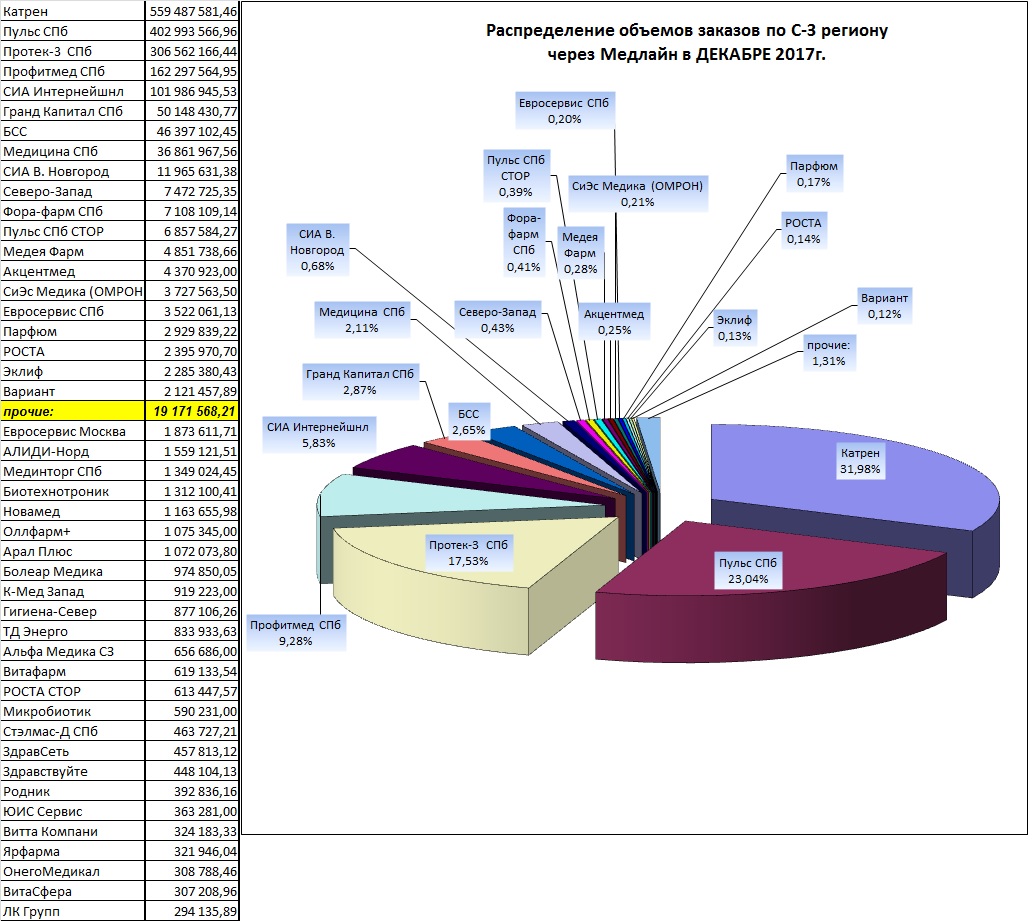The image size is (1035, 921).
Task: Select the 'АЛИДИ-Норд' table cell
Action: click(73, 452)
